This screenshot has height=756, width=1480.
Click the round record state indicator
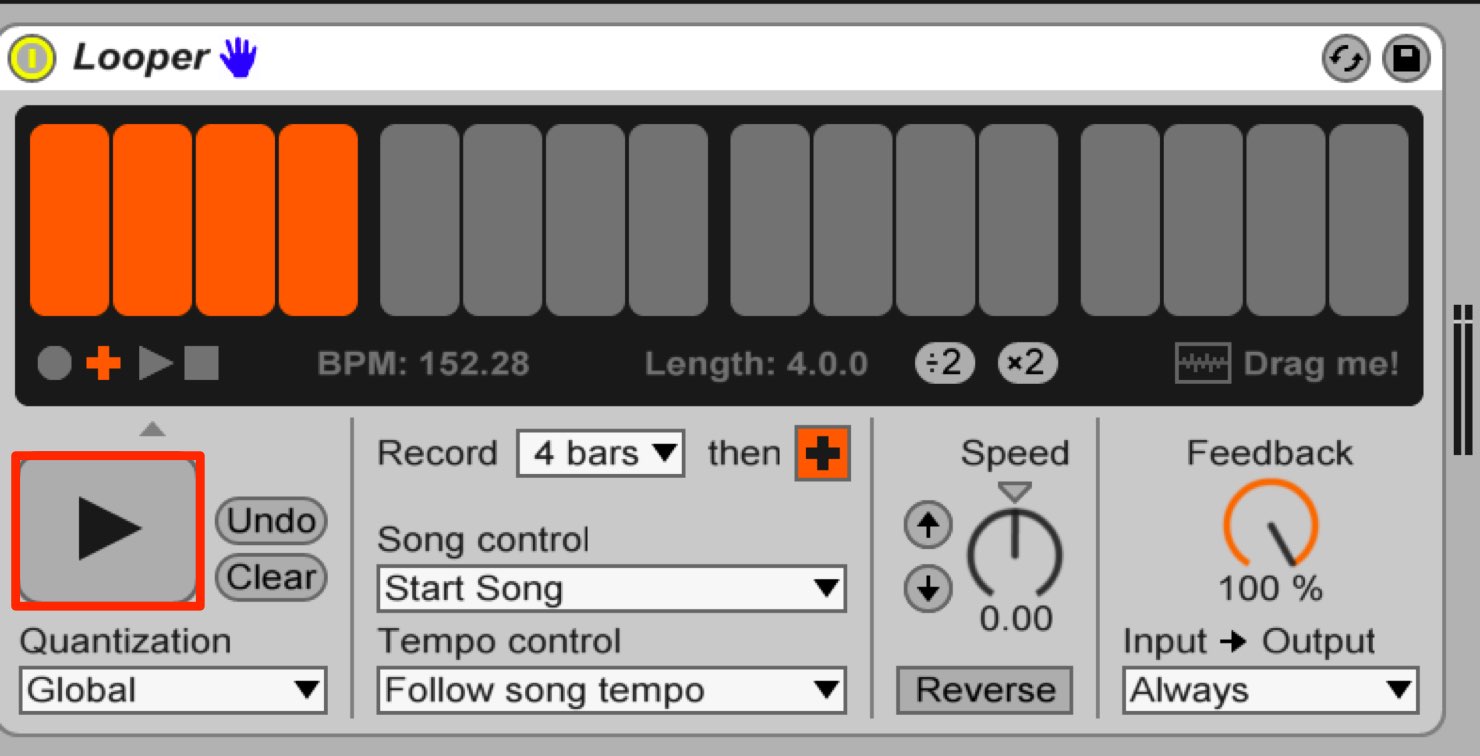point(55,364)
